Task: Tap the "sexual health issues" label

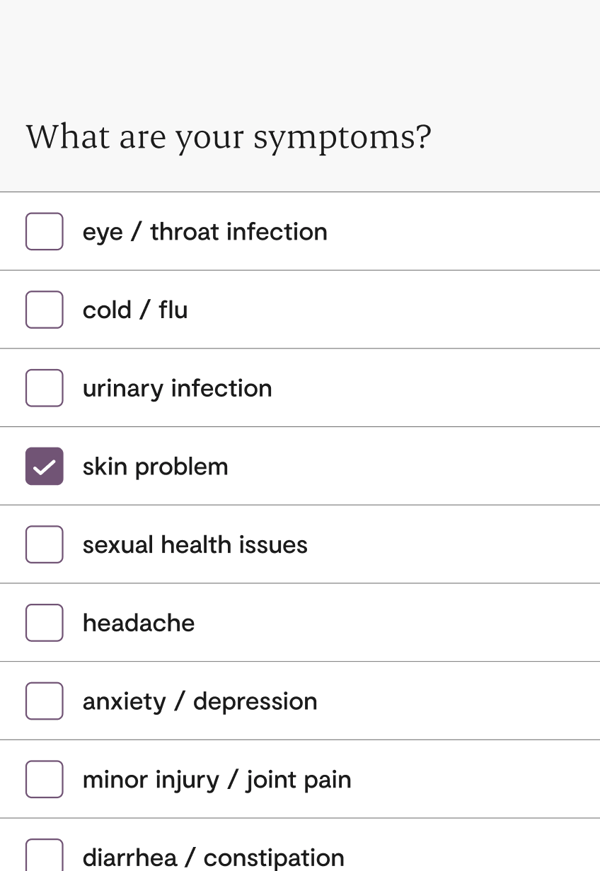Action: 195,544
